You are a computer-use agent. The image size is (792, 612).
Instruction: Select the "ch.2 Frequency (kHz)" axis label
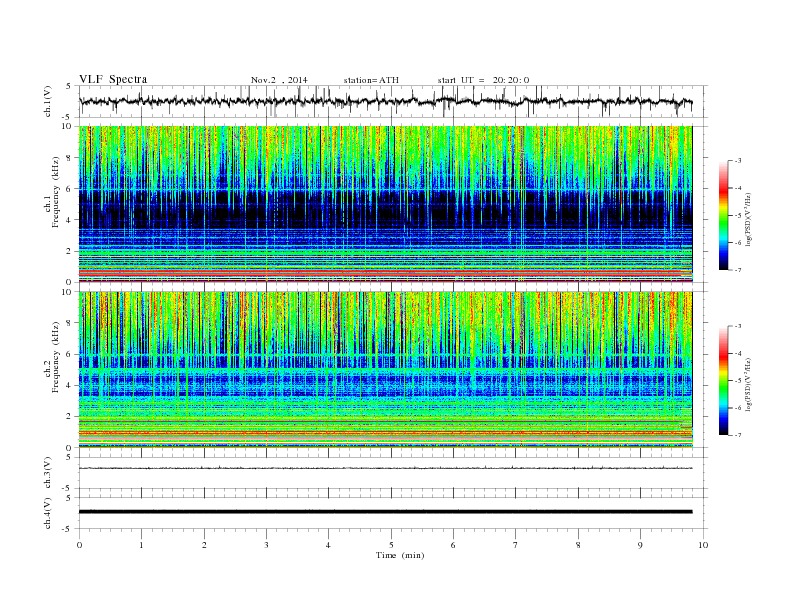coord(52,357)
